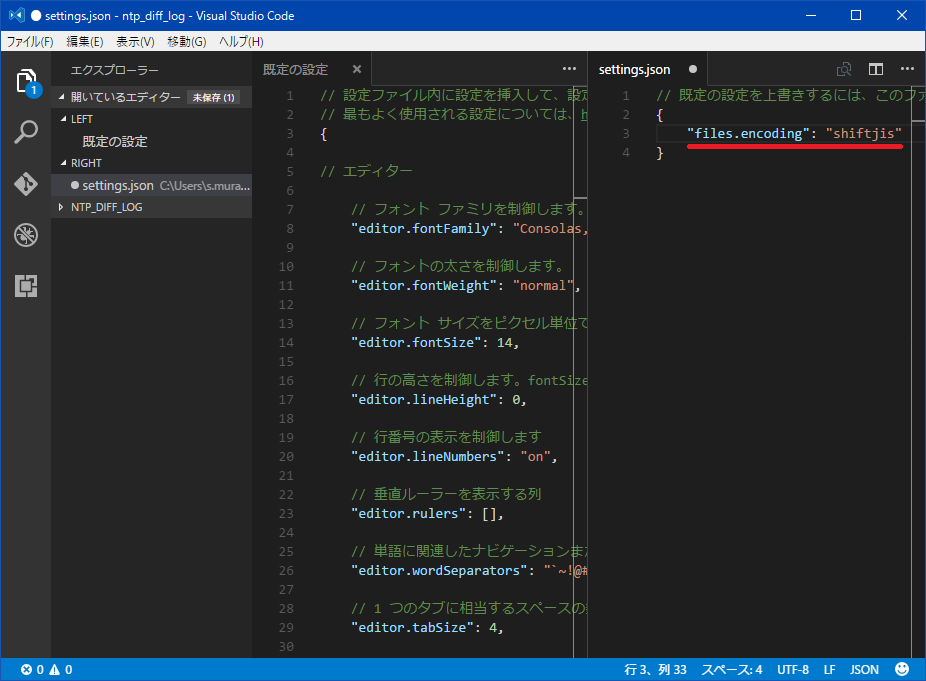Collapse the 開いているエディター section

(61, 97)
